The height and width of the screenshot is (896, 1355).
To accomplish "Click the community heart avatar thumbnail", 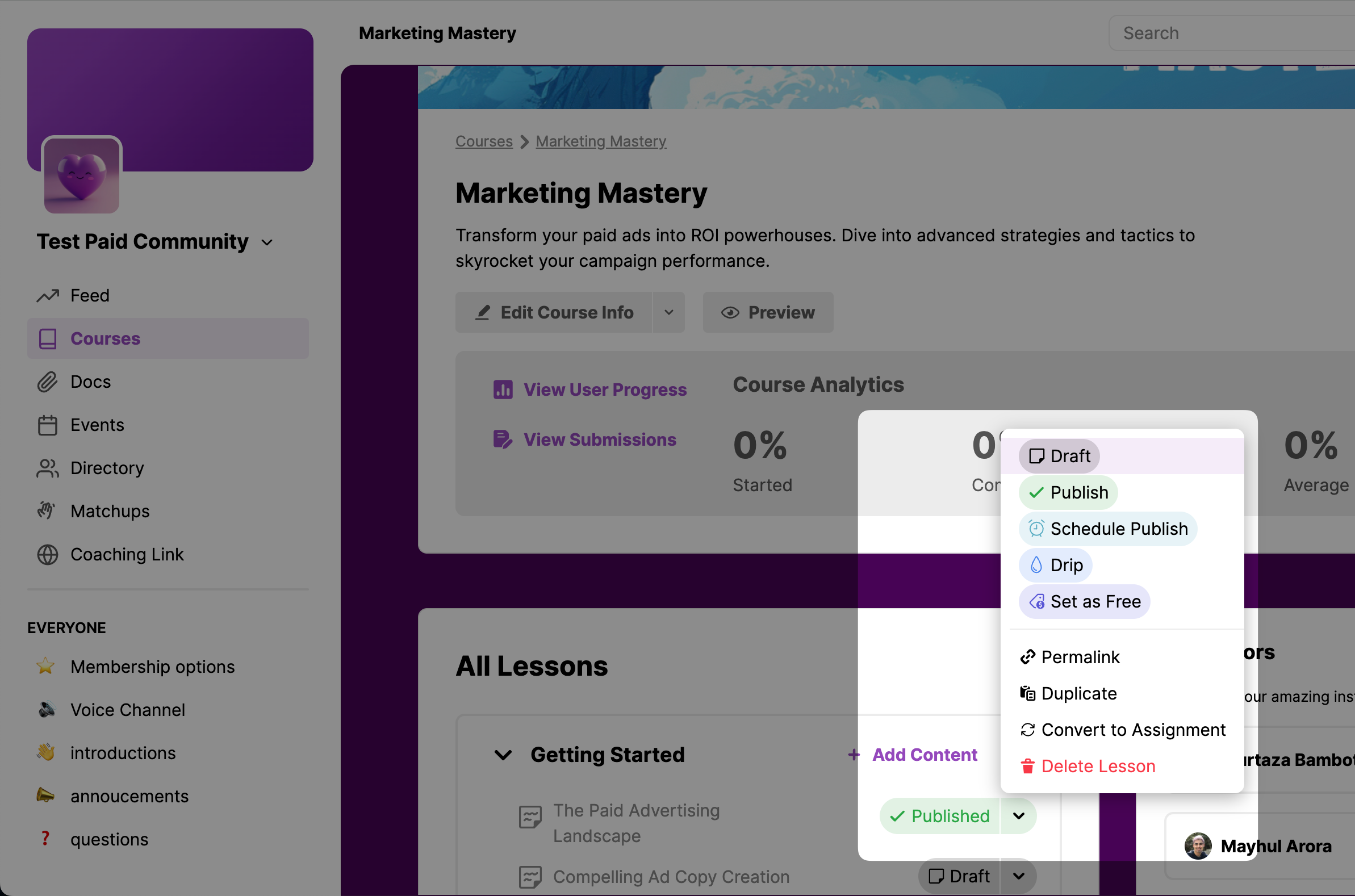I will (82, 176).
